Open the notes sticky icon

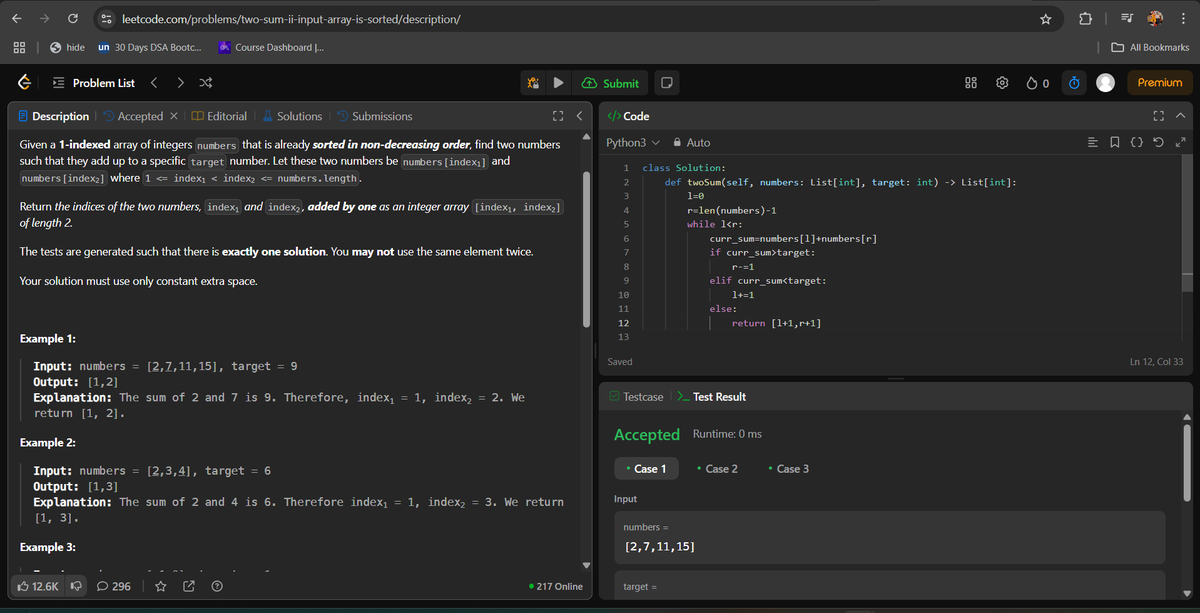667,83
